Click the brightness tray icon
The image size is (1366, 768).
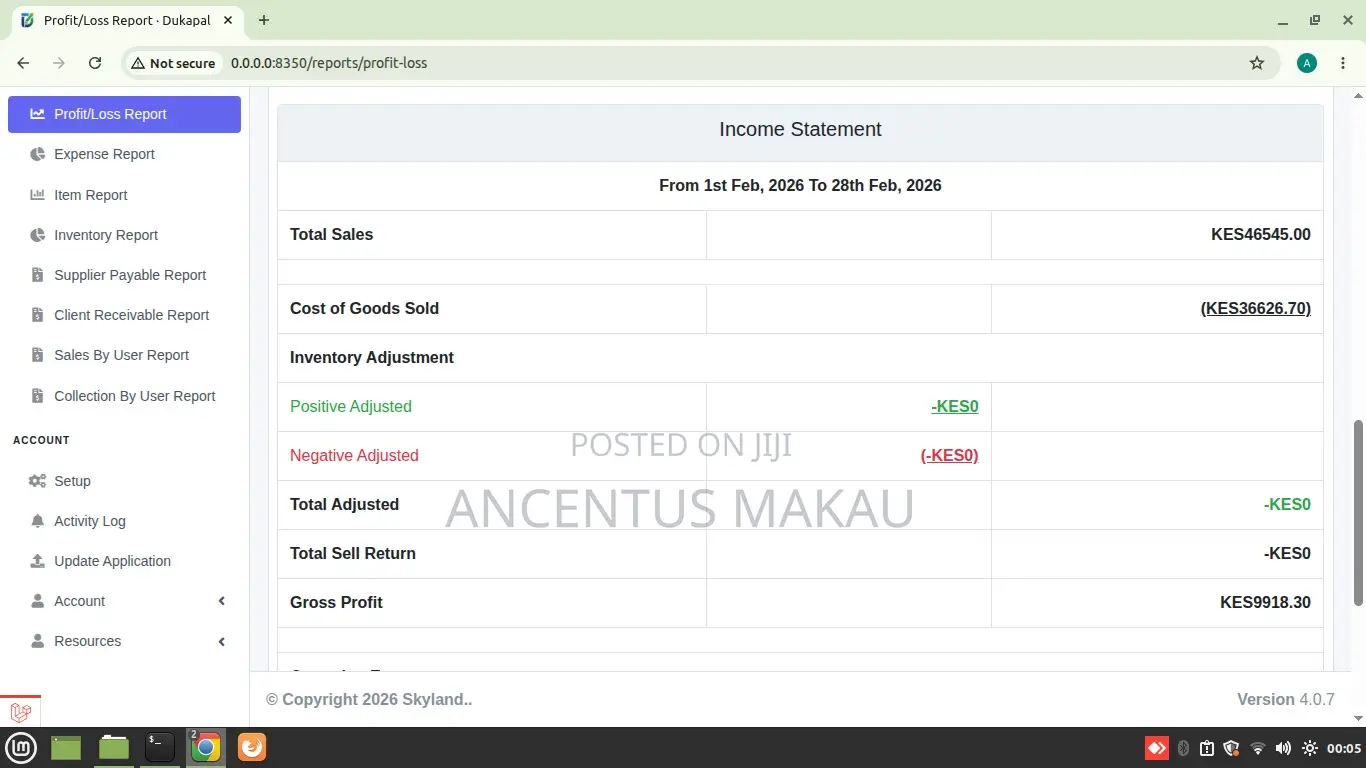tap(1310, 748)
